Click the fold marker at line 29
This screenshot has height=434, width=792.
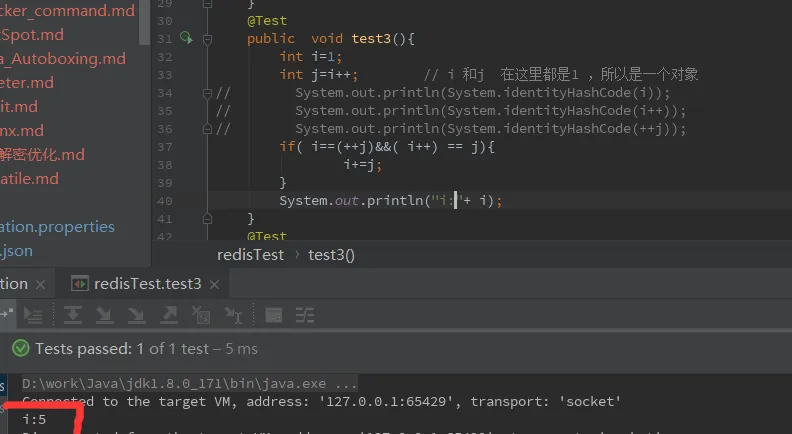tap(207, 4)
